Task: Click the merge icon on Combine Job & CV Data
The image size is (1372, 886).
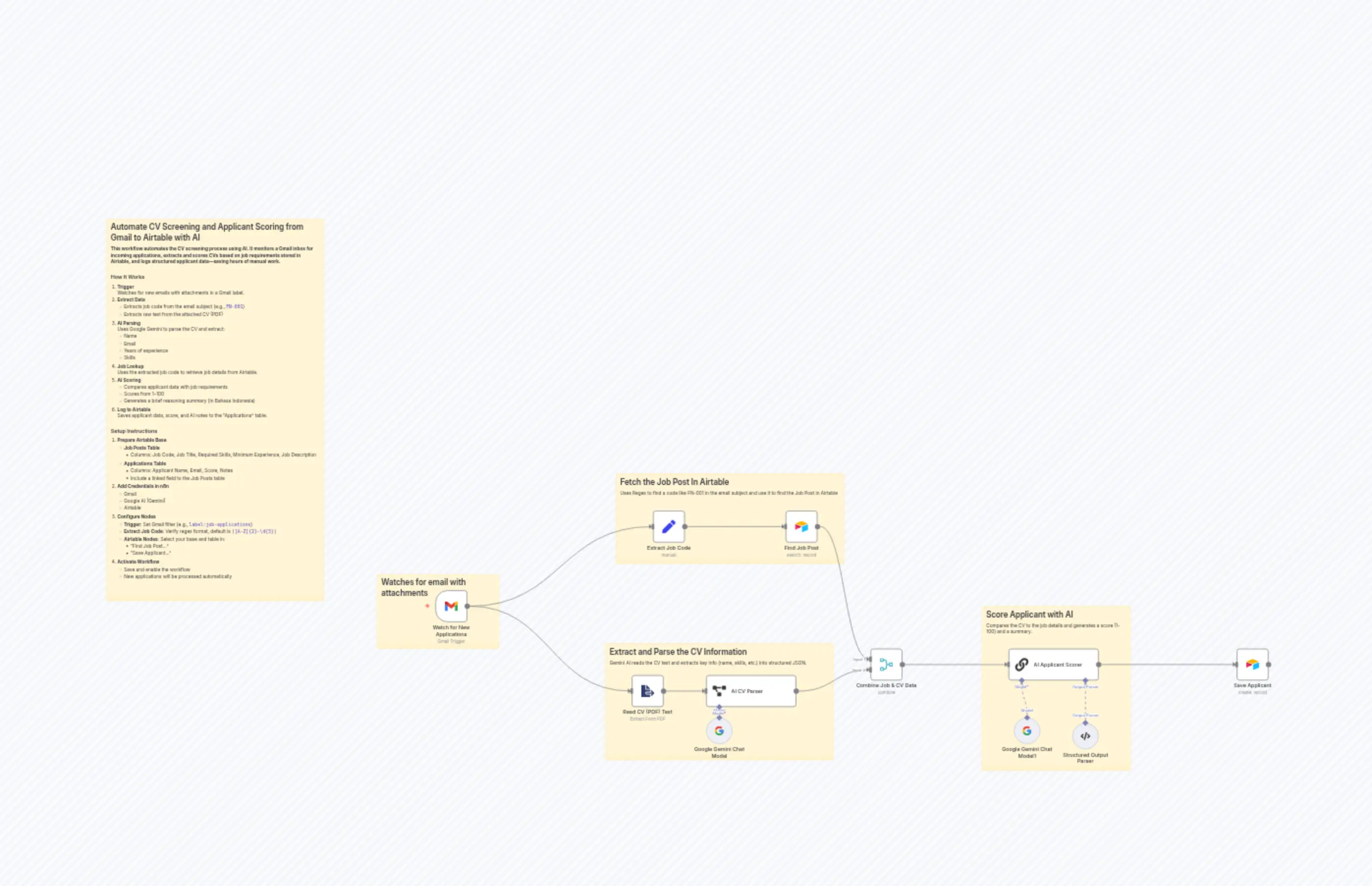Action: [x=886, y=665]
